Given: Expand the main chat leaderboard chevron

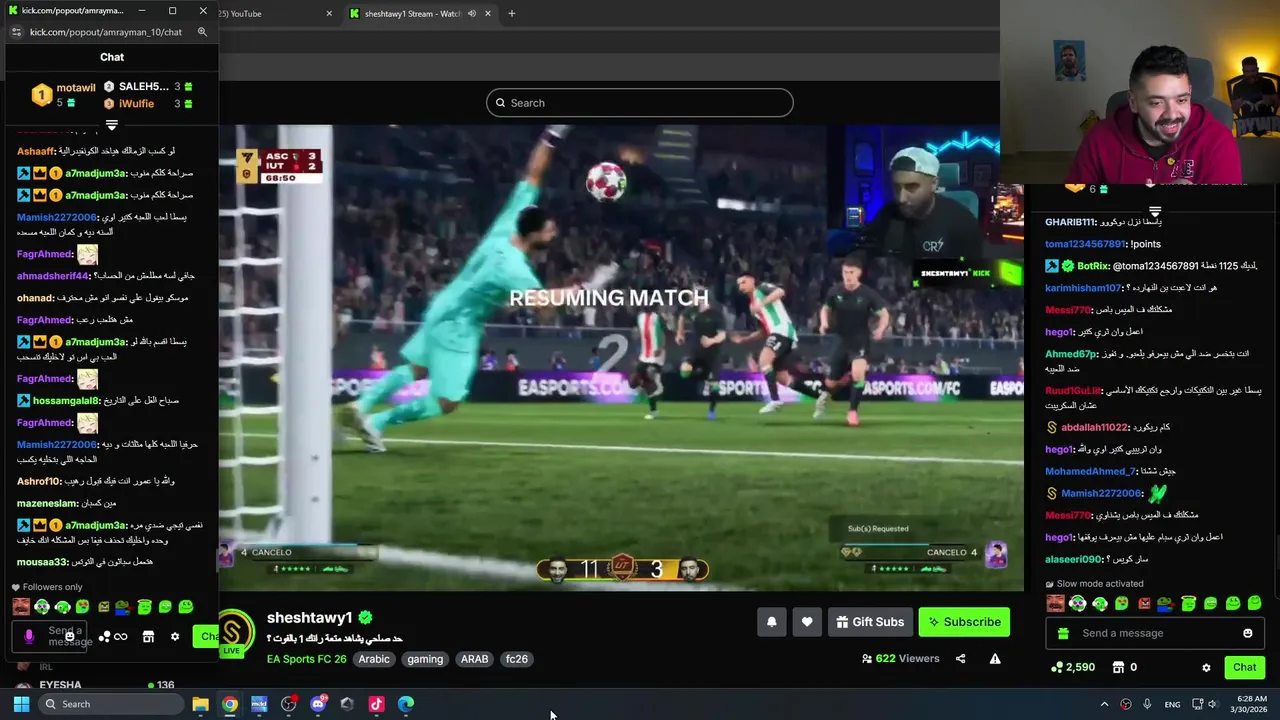Looking at the screenshot, I should point(1155,212).
